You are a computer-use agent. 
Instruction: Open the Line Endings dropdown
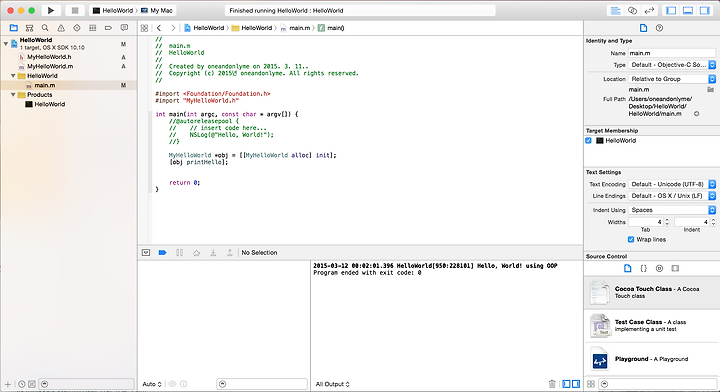(x=672, y=196)
